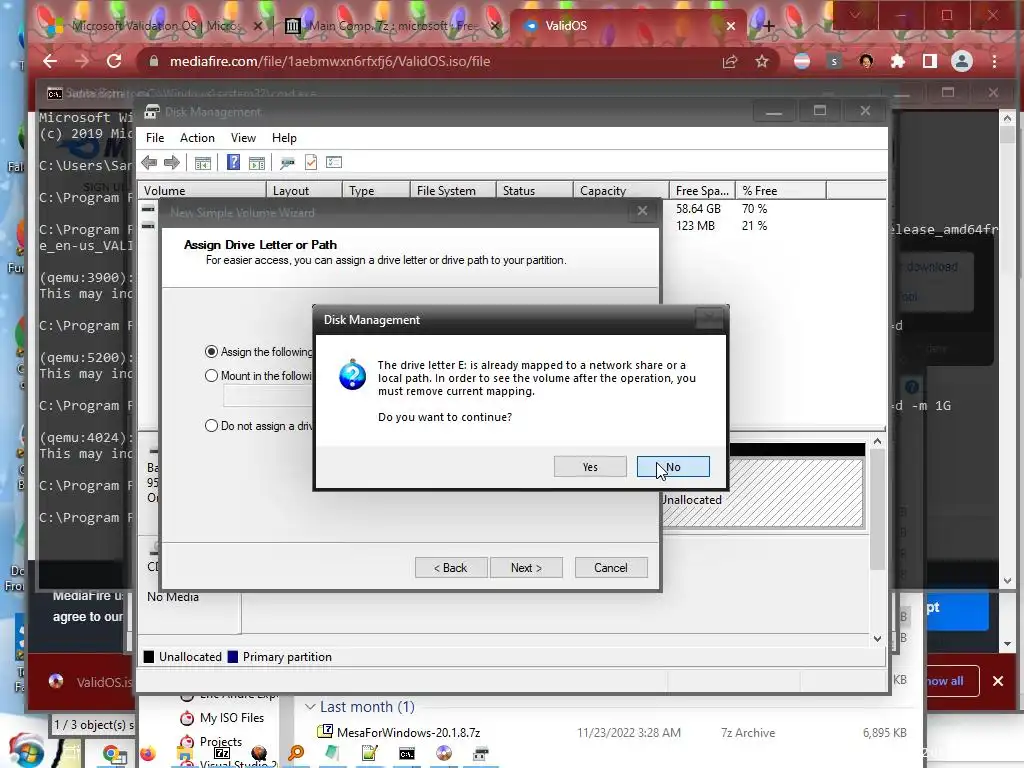
Task: Open the Action menu in Disk Management
Action: click(197, 138)
